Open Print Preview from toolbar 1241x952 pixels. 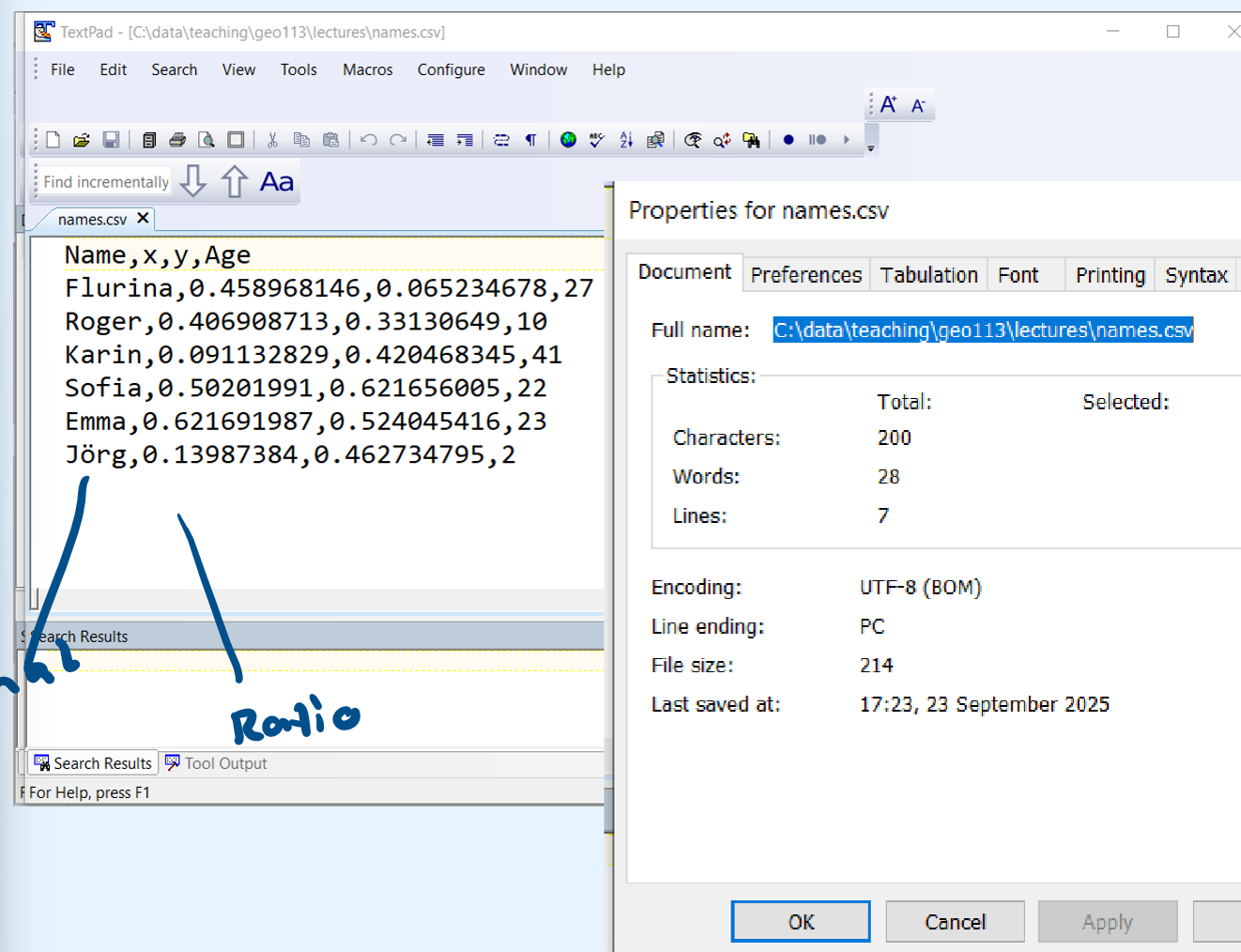(x=207, y=140)
